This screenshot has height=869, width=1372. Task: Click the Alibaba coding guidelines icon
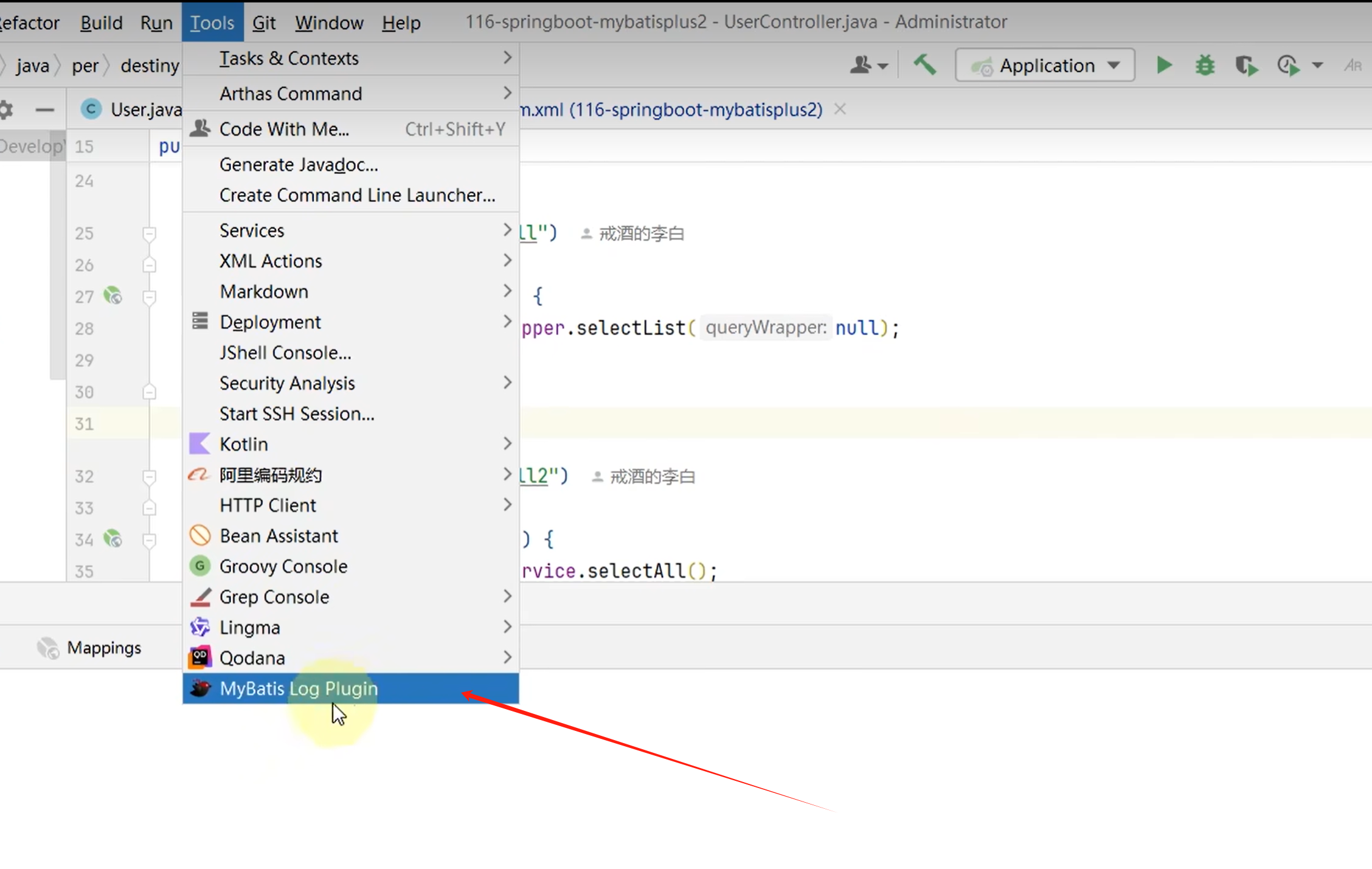(x=199, y=474)
